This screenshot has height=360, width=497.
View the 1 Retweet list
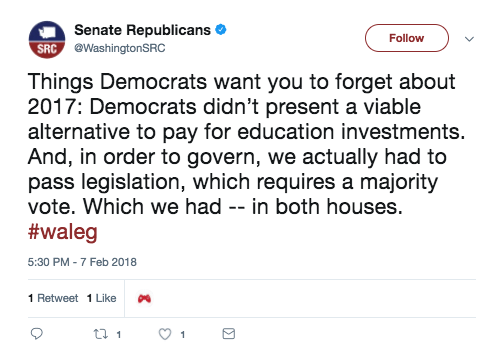point(53,298)
